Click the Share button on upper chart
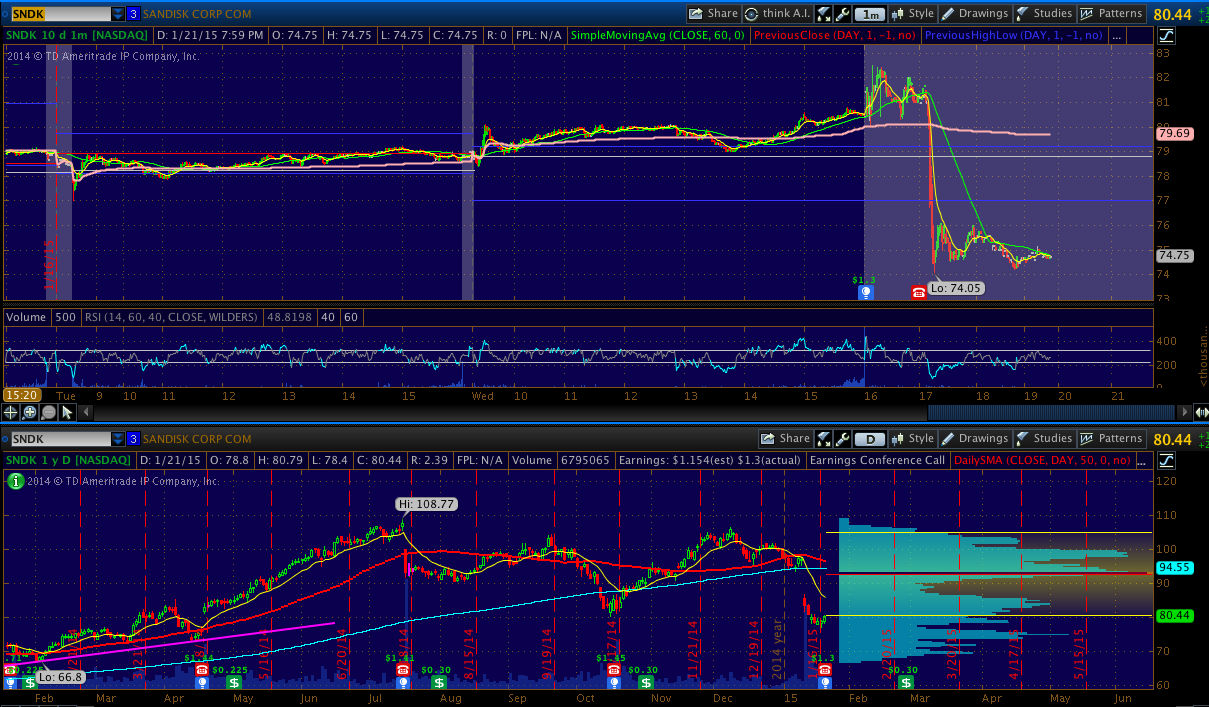Image resolution: width=1209 pixels, height=707 pixels. pos(713,14)
